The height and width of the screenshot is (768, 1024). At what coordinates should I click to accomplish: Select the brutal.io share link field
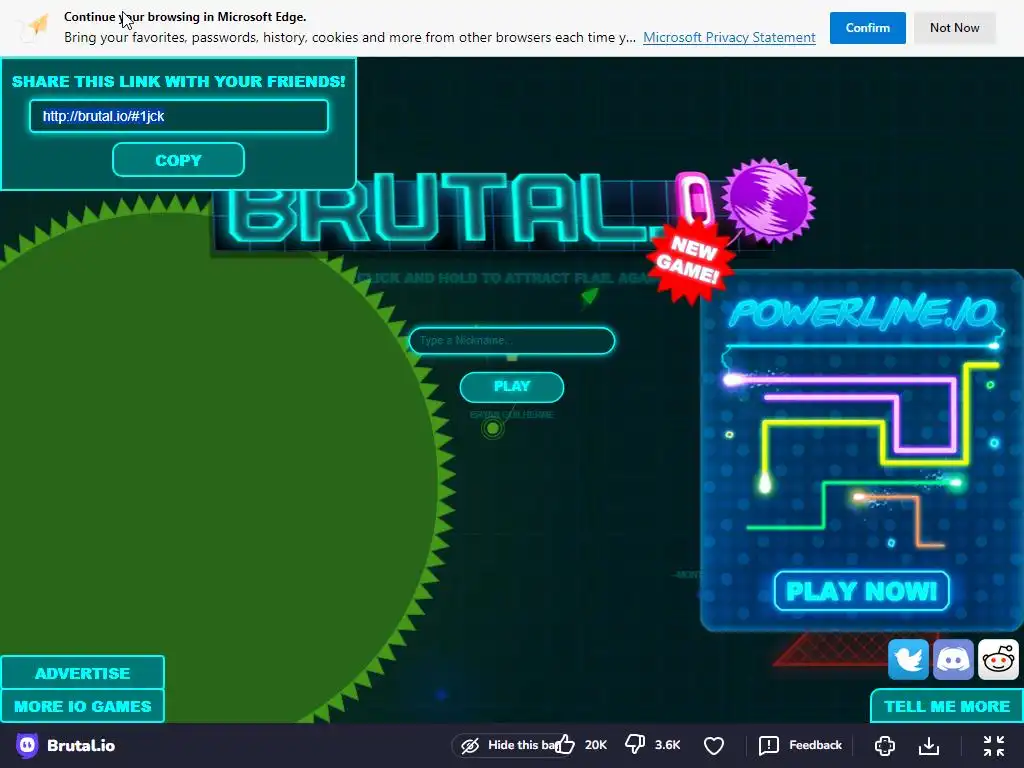tap(178, 116)
